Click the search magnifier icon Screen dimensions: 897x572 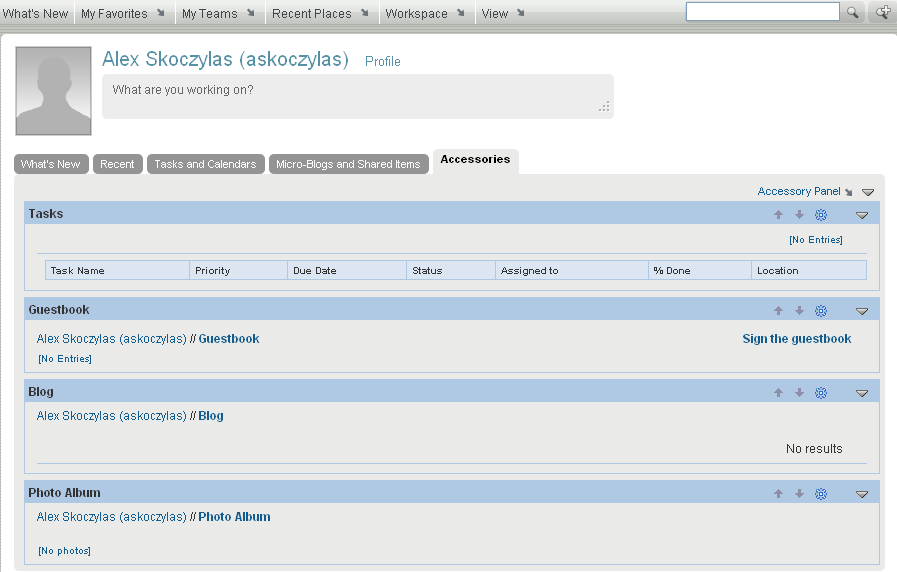tap(852, 12)
